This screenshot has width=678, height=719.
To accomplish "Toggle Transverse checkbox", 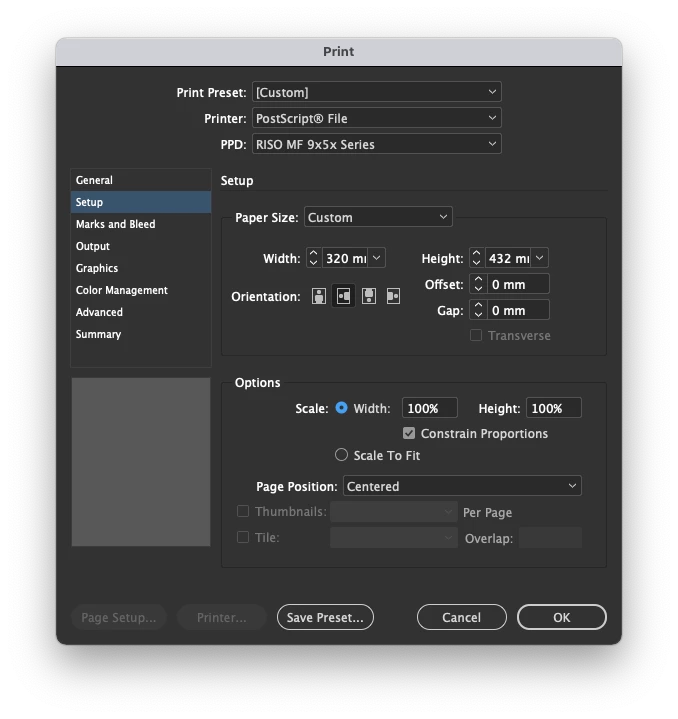I will coord(476,335).
